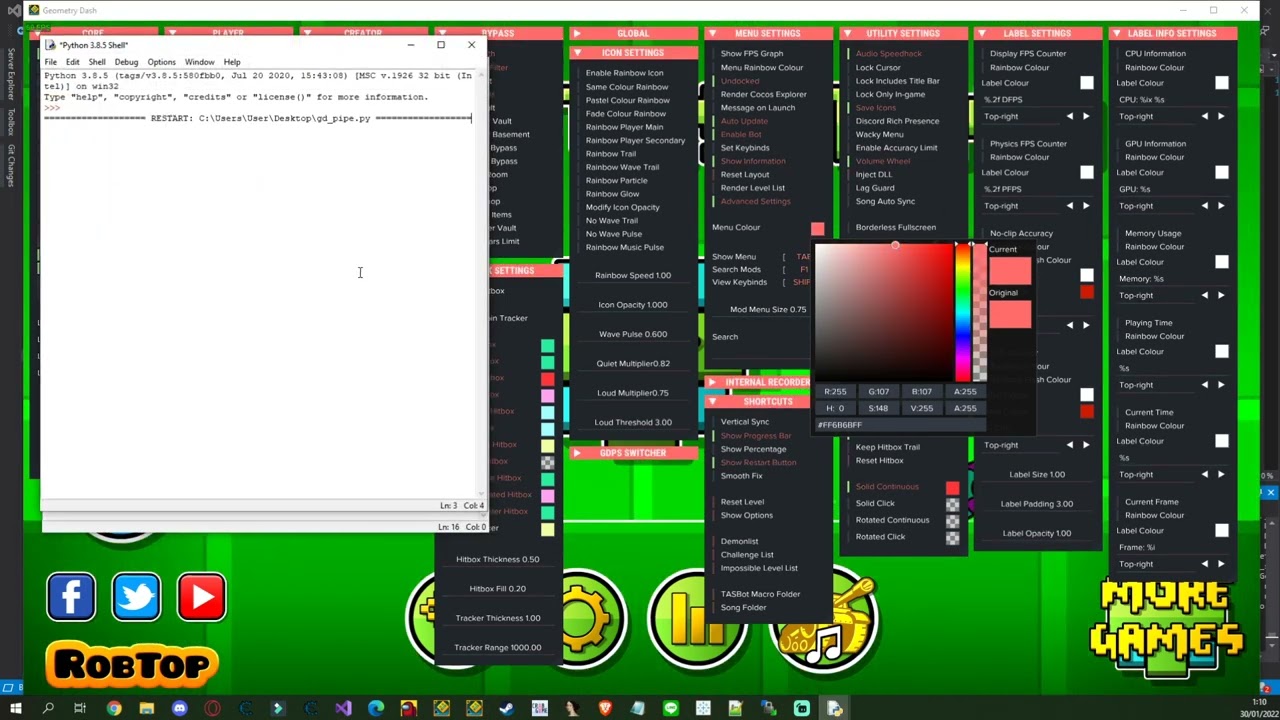This screenshot has height=720, width=1280.
Task: Open the Debug menu in IDLE
Action: click(126, 62)
